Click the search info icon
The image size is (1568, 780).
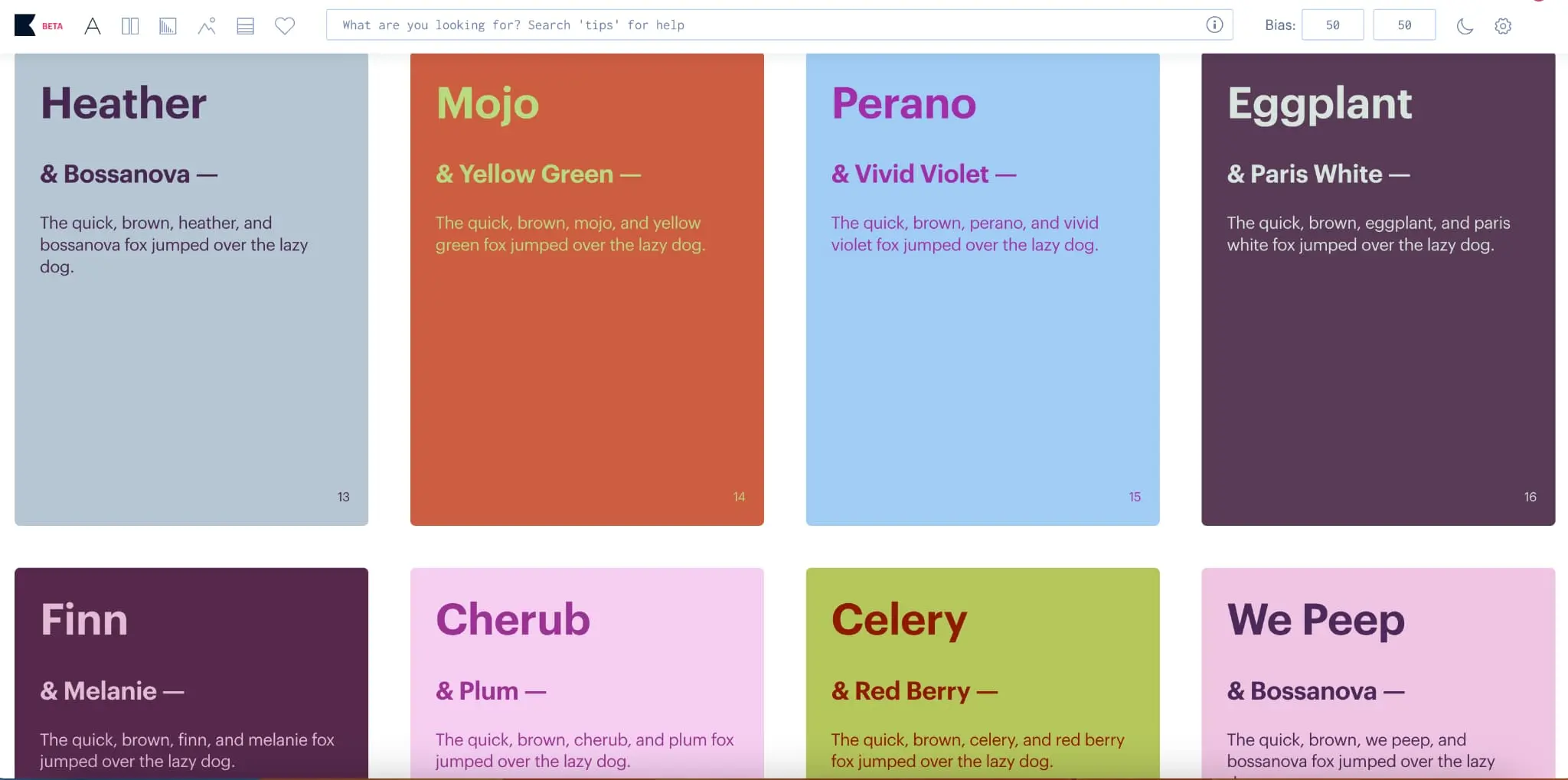(x=1214, y=24)
